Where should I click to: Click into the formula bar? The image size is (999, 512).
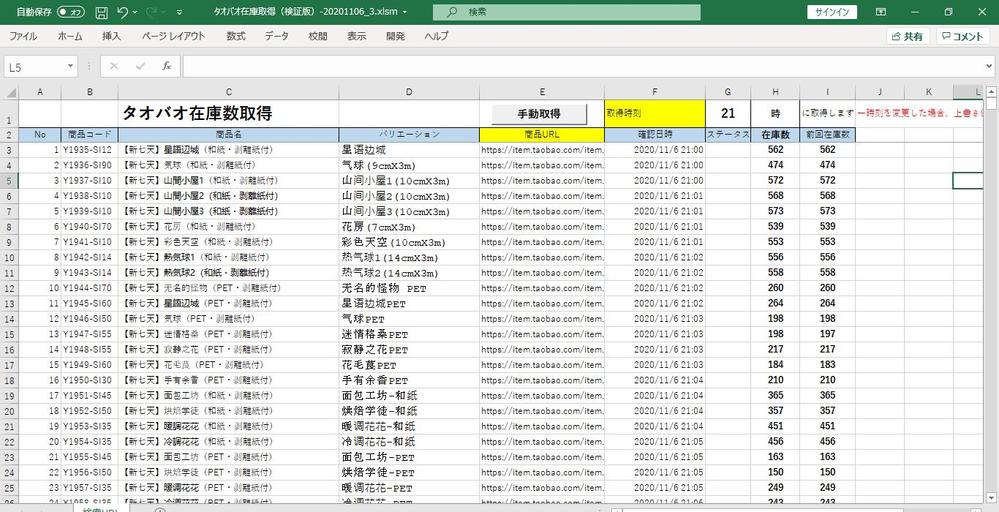[582, 66]
